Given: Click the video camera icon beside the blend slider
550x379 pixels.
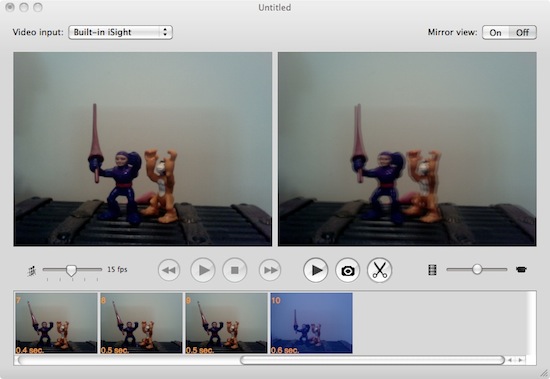Looking at the screenshot, I should tap(521, 270).
